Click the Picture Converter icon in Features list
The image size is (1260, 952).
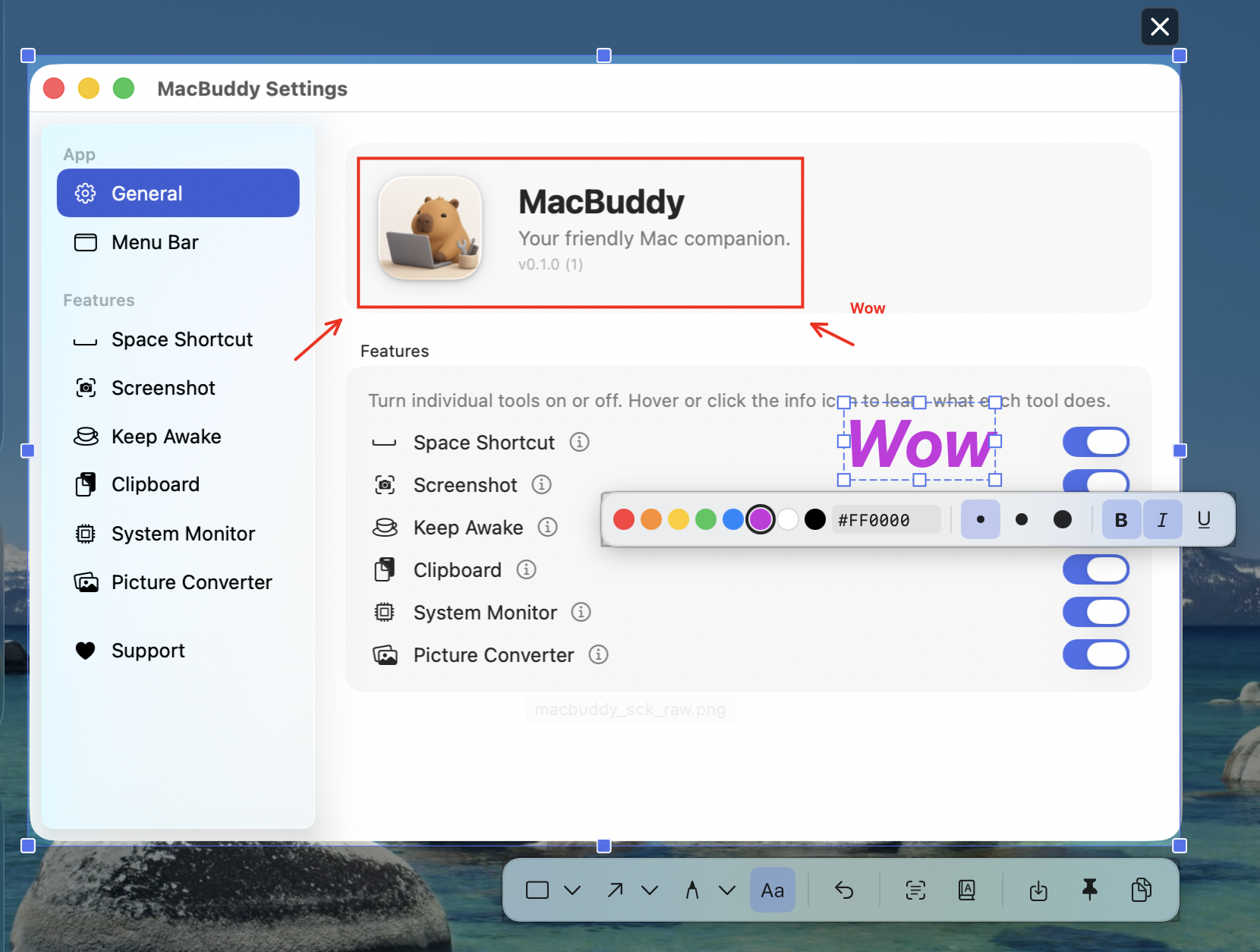[x=385, y=655]
